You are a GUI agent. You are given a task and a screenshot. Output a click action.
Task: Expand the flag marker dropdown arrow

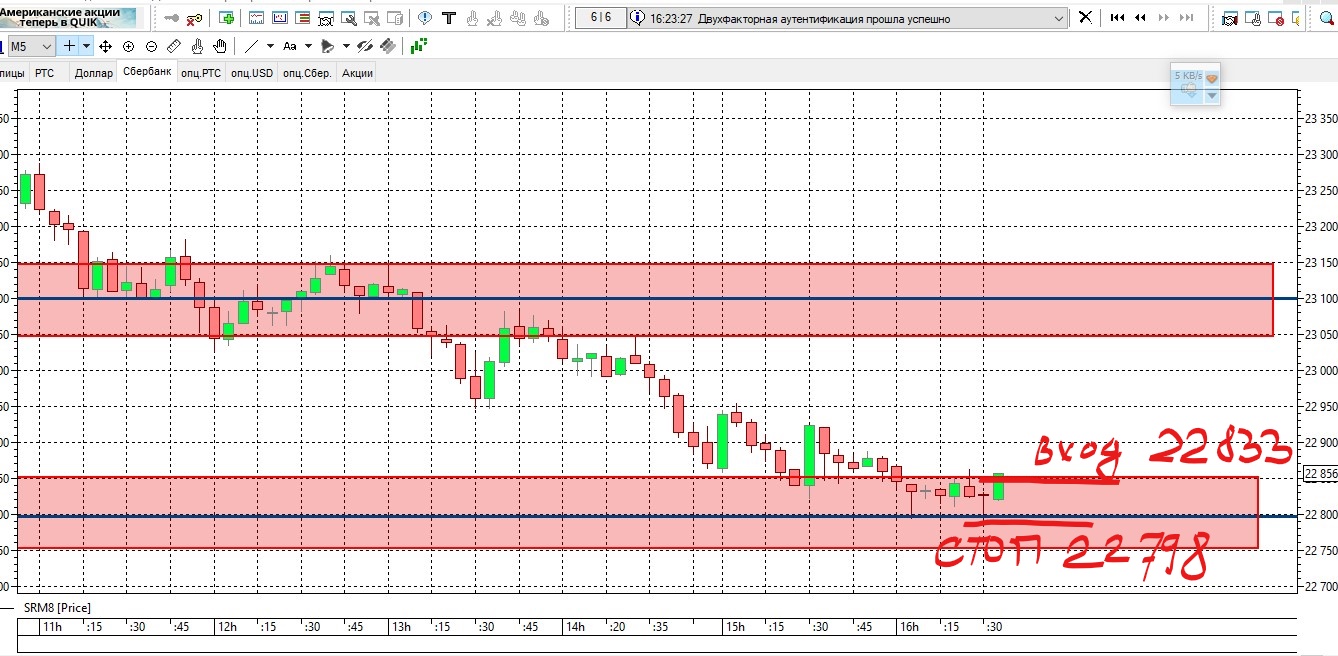click(x=346, y=46)
